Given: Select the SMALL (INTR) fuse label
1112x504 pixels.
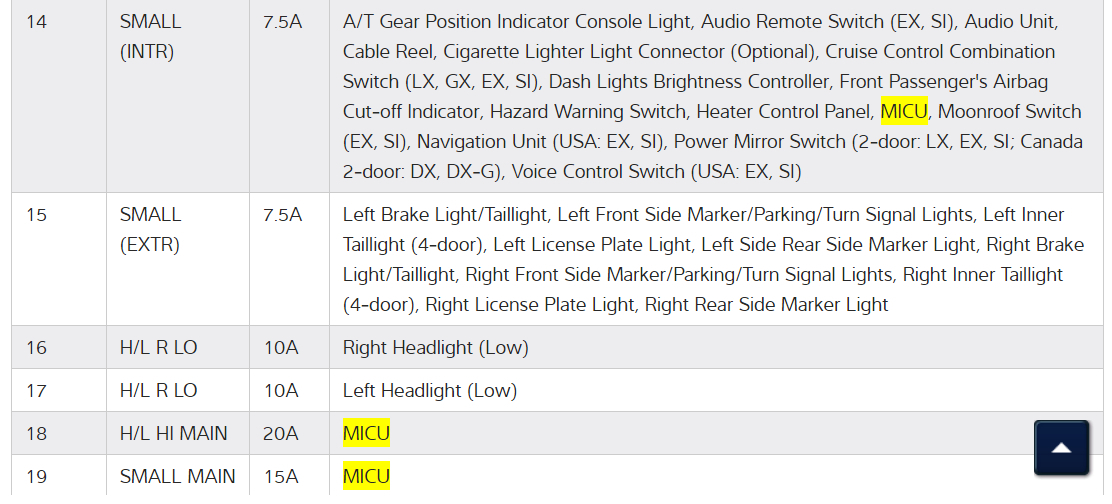Looking at the screenshot, I should (x=150, y=36).
